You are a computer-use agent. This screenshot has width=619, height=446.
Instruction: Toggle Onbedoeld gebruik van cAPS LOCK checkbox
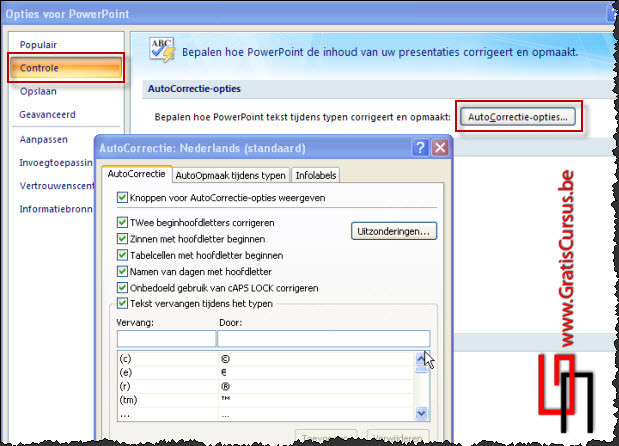click(x=122, y=288)
